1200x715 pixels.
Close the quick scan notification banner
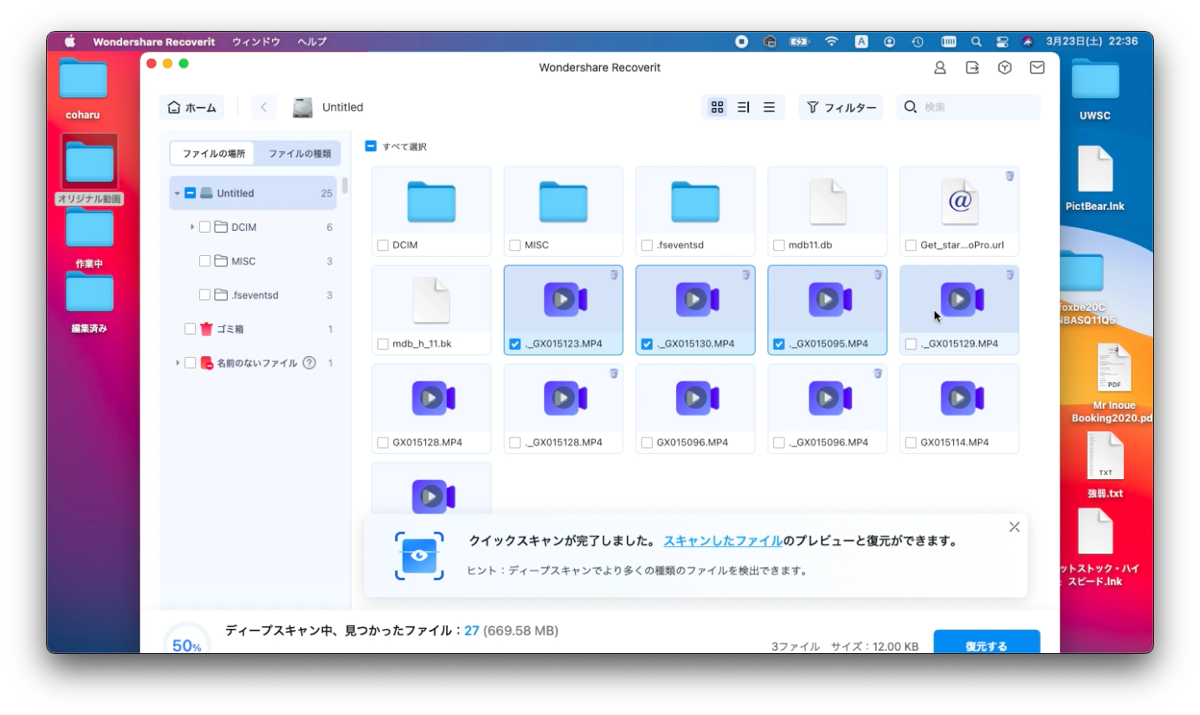tap(1014, 527)
